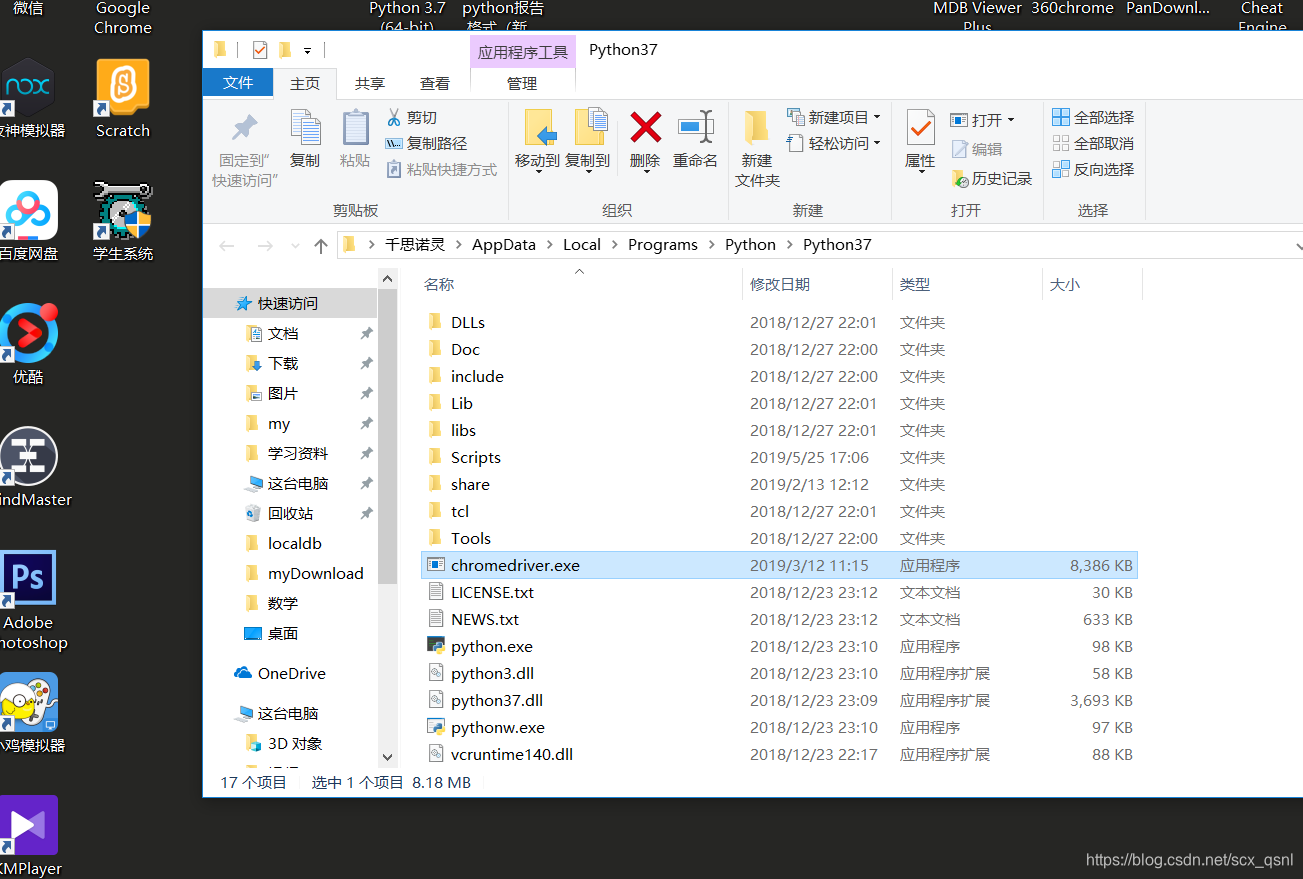Open the Move to (移动到) menu
Screen dimensions: 1303x879
[538, 140]
